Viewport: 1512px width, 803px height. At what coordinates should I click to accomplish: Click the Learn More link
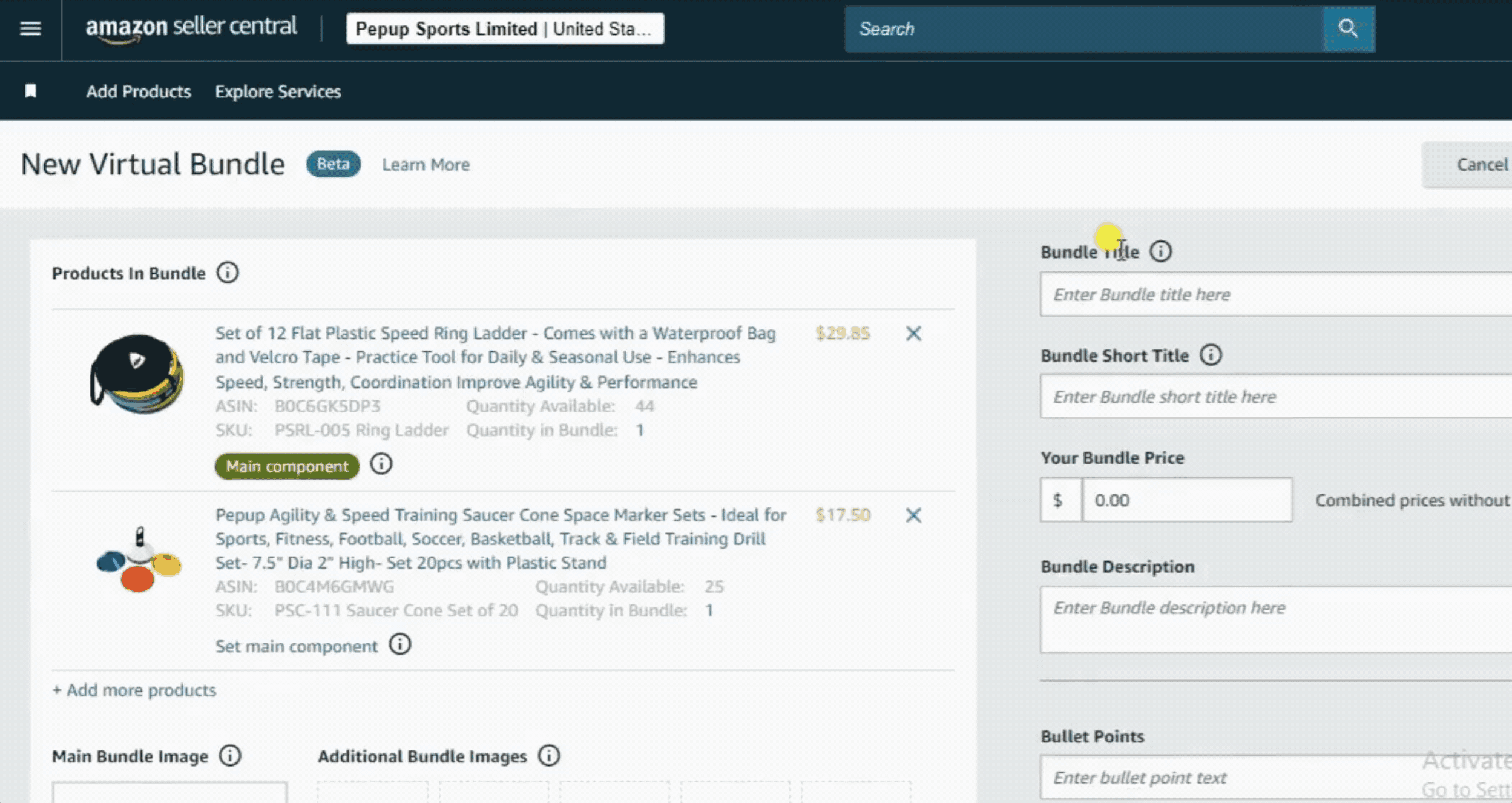point(426,165)
